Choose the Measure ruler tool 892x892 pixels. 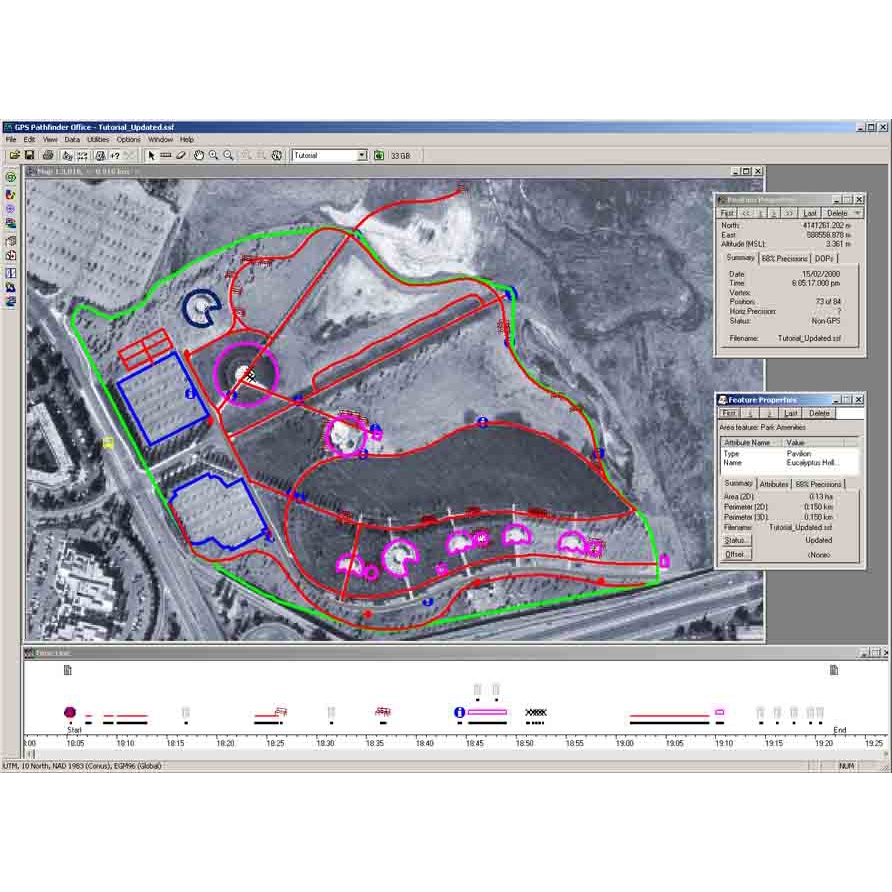point(166,155)
